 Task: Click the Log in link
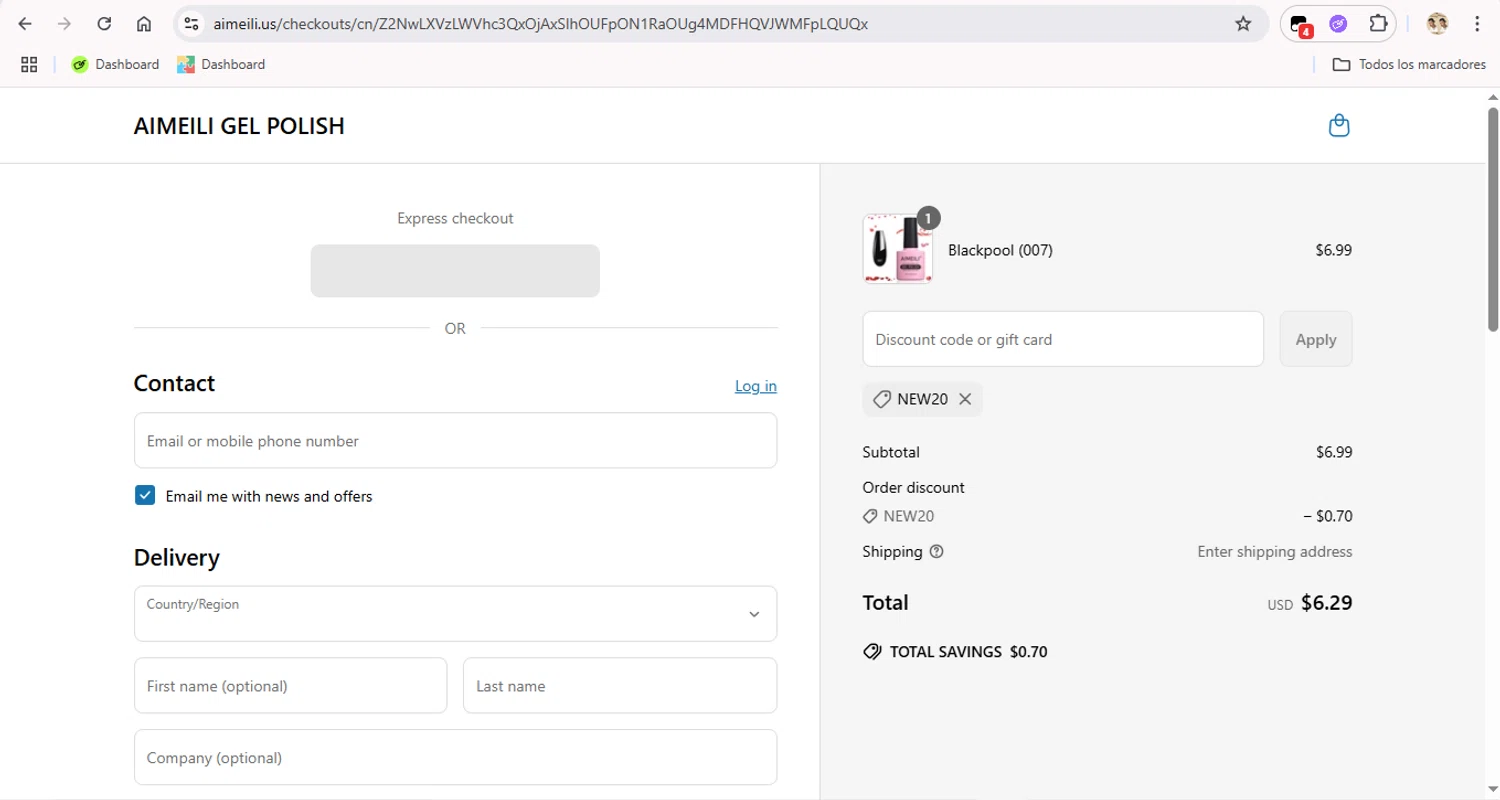click(x=756, y=386)
